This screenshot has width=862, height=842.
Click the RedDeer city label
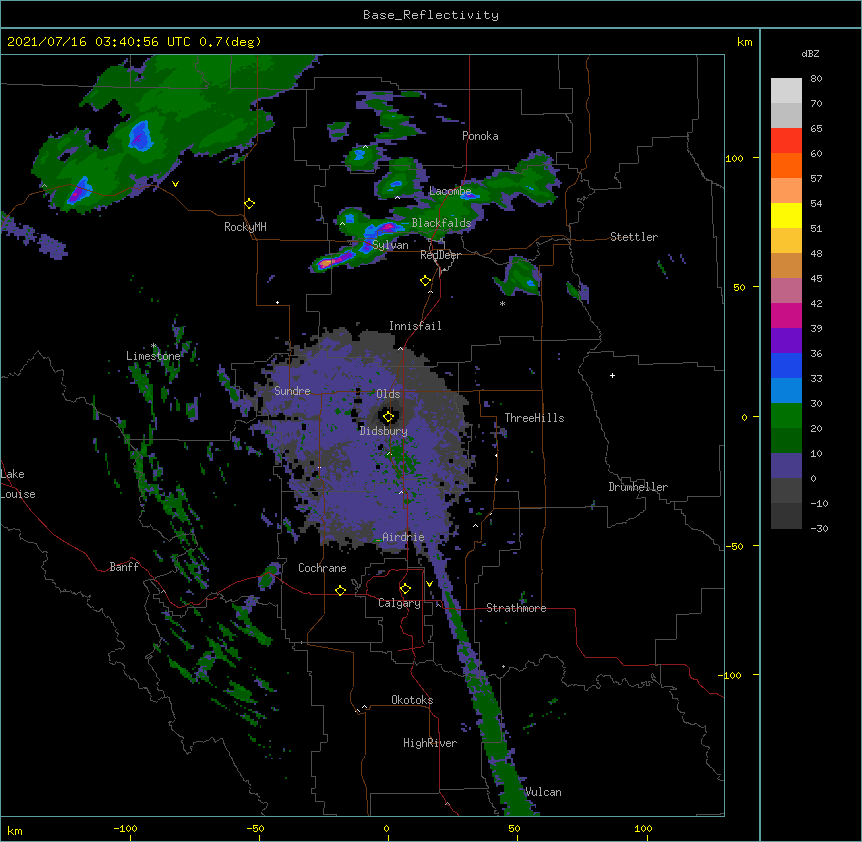(x=440, y=255)
